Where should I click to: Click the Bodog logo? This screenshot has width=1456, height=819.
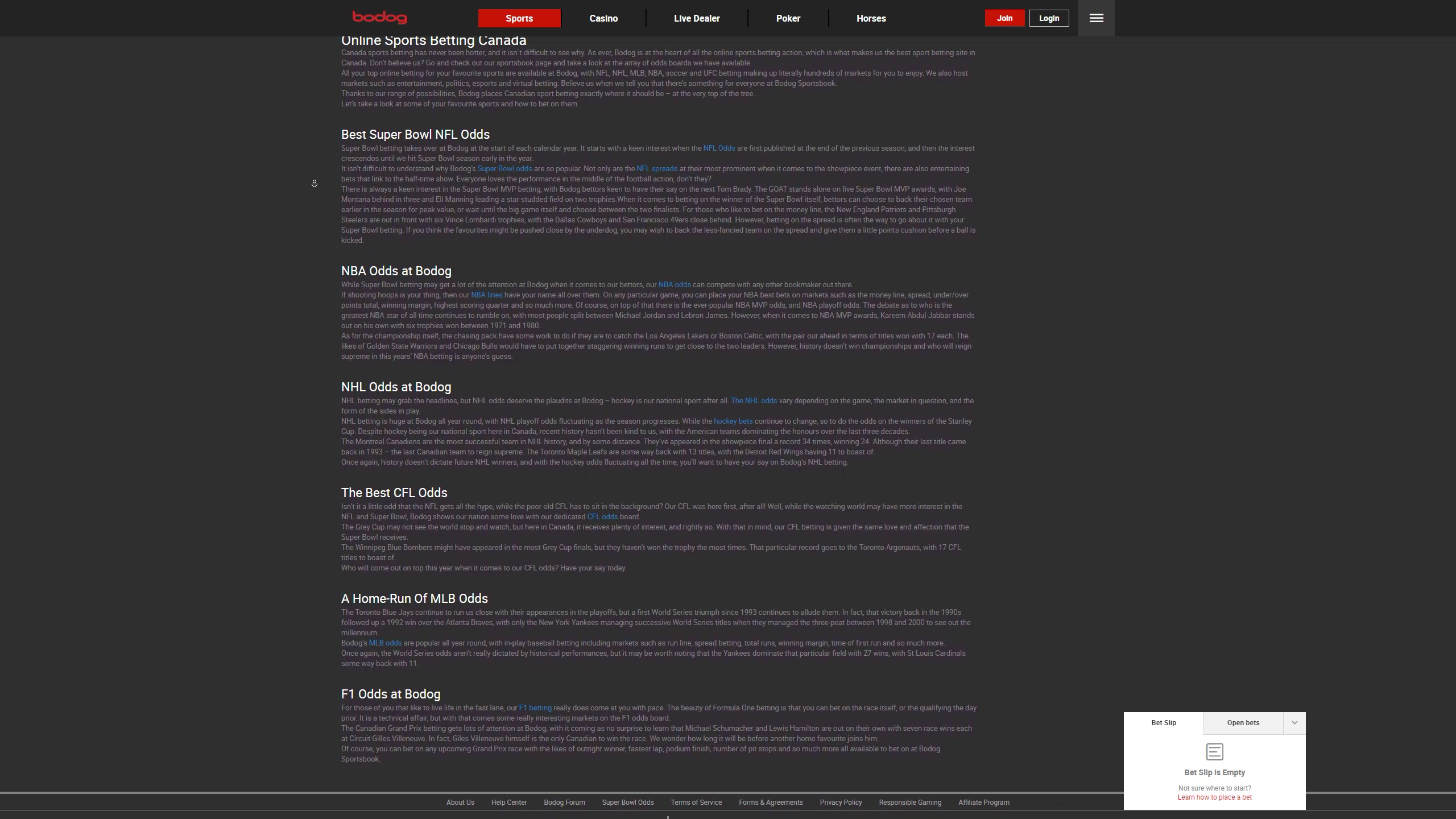click(x=379, y=18)
